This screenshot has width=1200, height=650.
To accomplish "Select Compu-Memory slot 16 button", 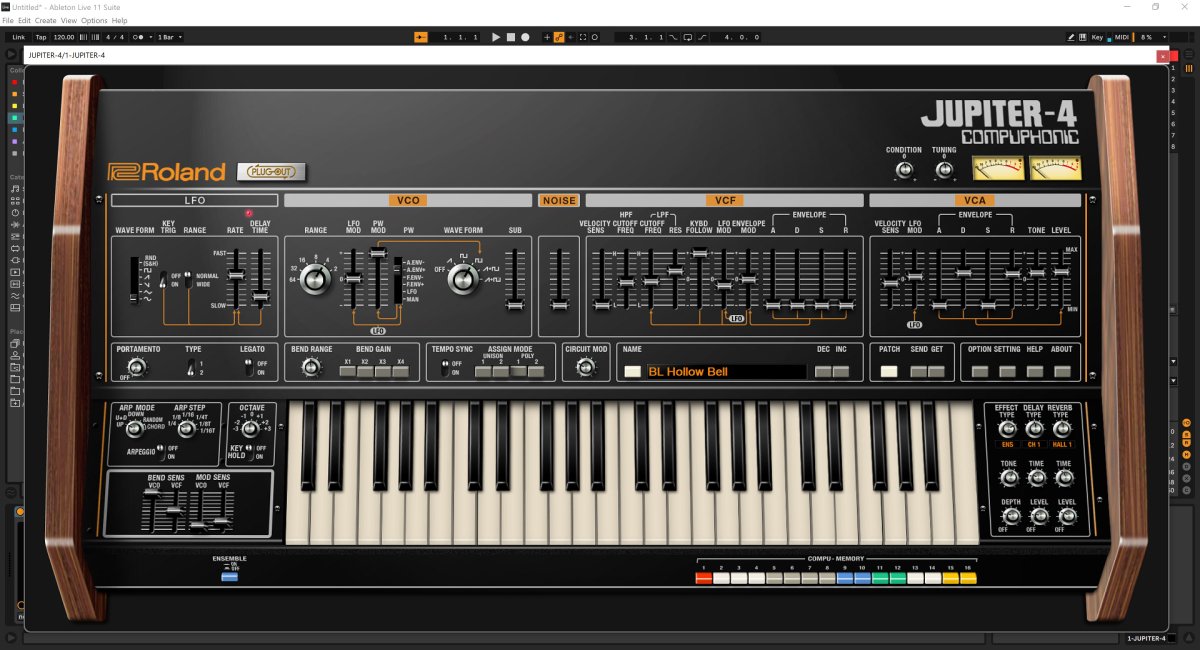I will pos(968,578).
